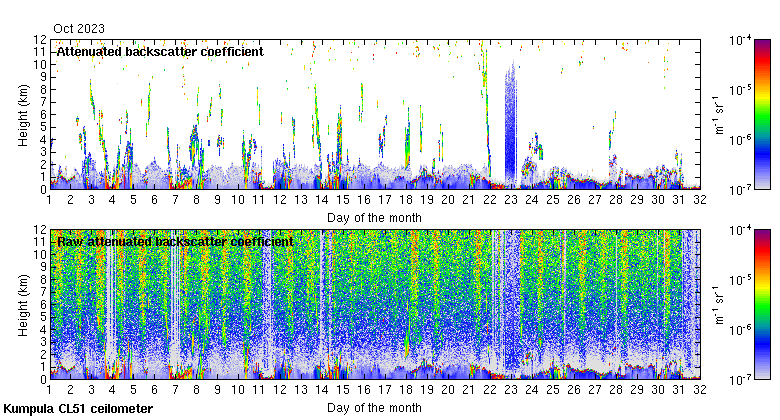Click day 4 tick label on lower plot axis
This screenshot has width=780, height=420.
point(112,390)
